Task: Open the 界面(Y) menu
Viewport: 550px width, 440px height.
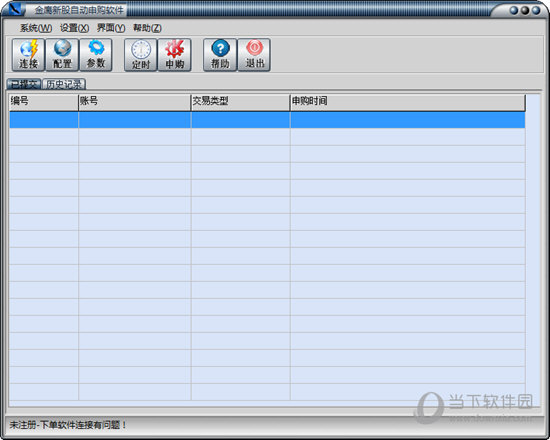Action: pyautogui.click(x=111, y=28)
